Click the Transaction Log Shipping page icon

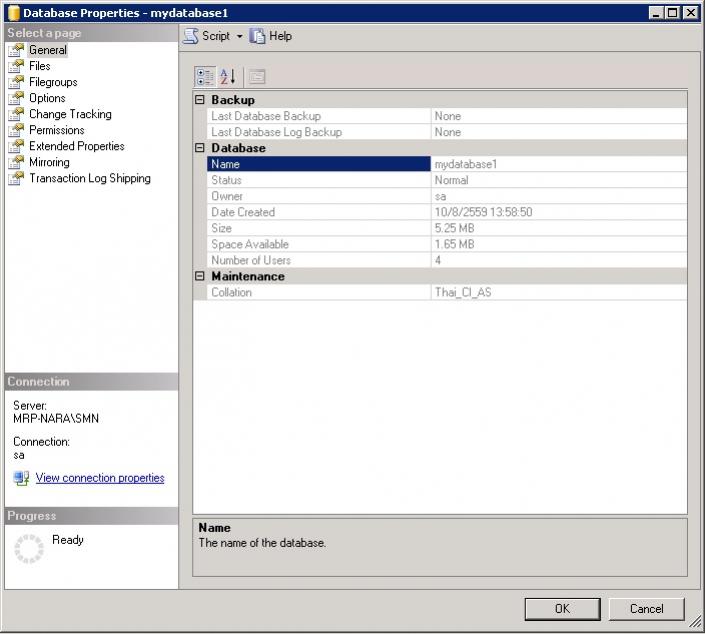(16, 178)
